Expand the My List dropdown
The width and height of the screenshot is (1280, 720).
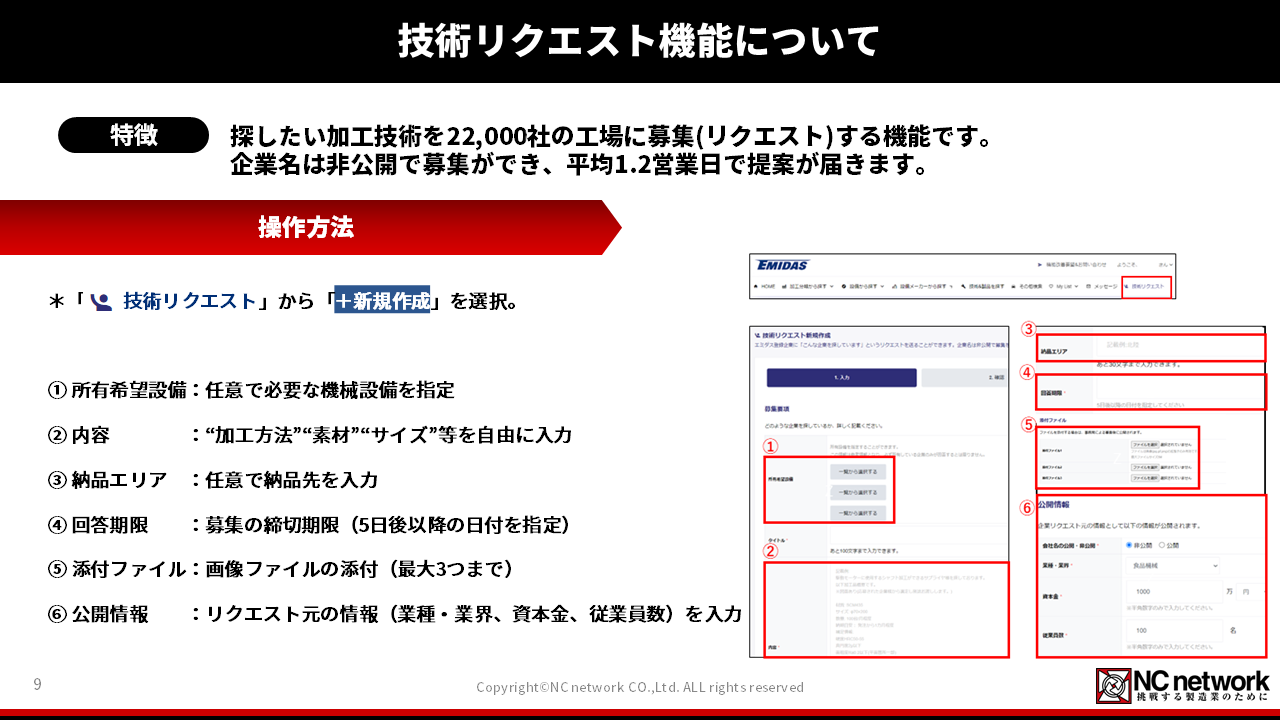point(1064,286)
